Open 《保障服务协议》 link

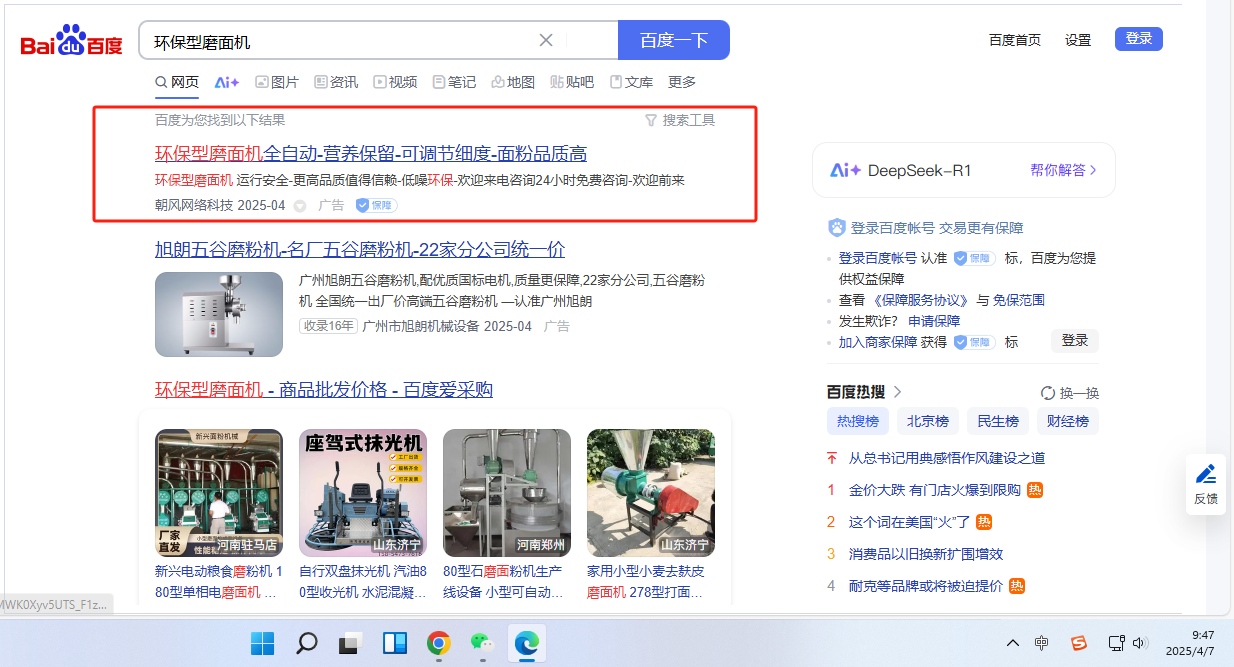tap(921, 300)
